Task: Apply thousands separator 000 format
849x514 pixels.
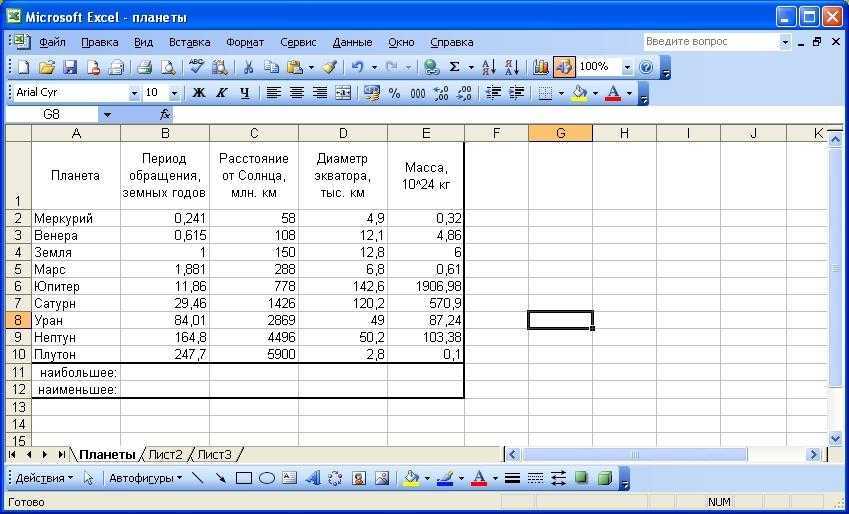Action: (x=417, y=93)
